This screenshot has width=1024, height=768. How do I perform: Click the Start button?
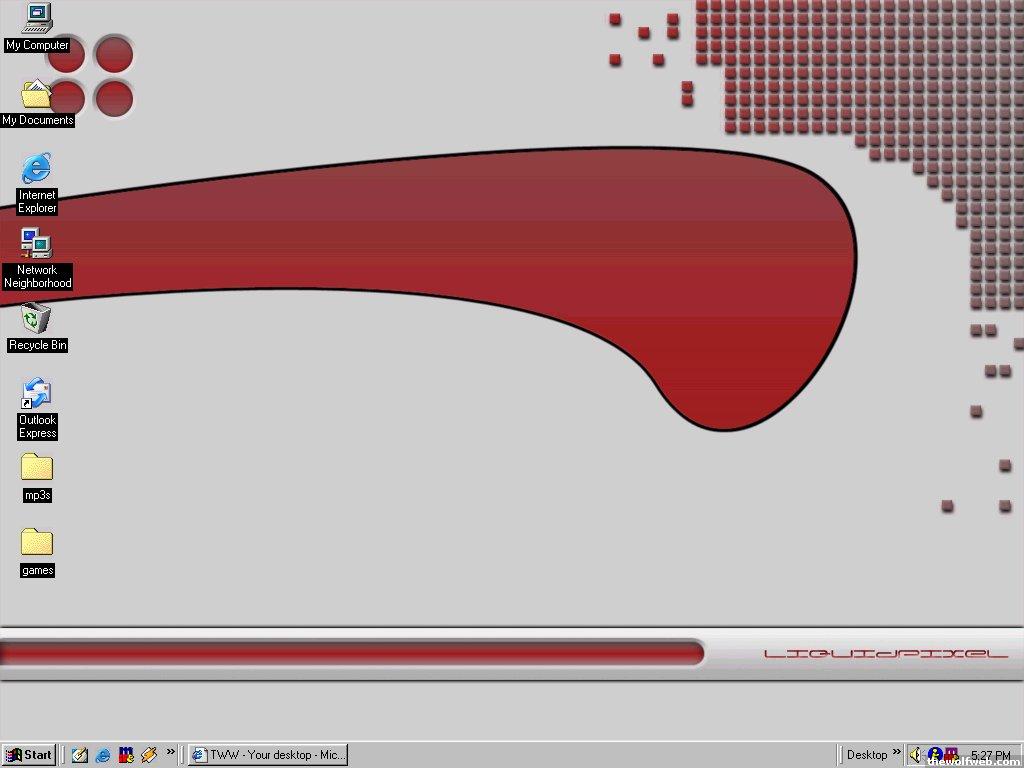click(29, 755)
